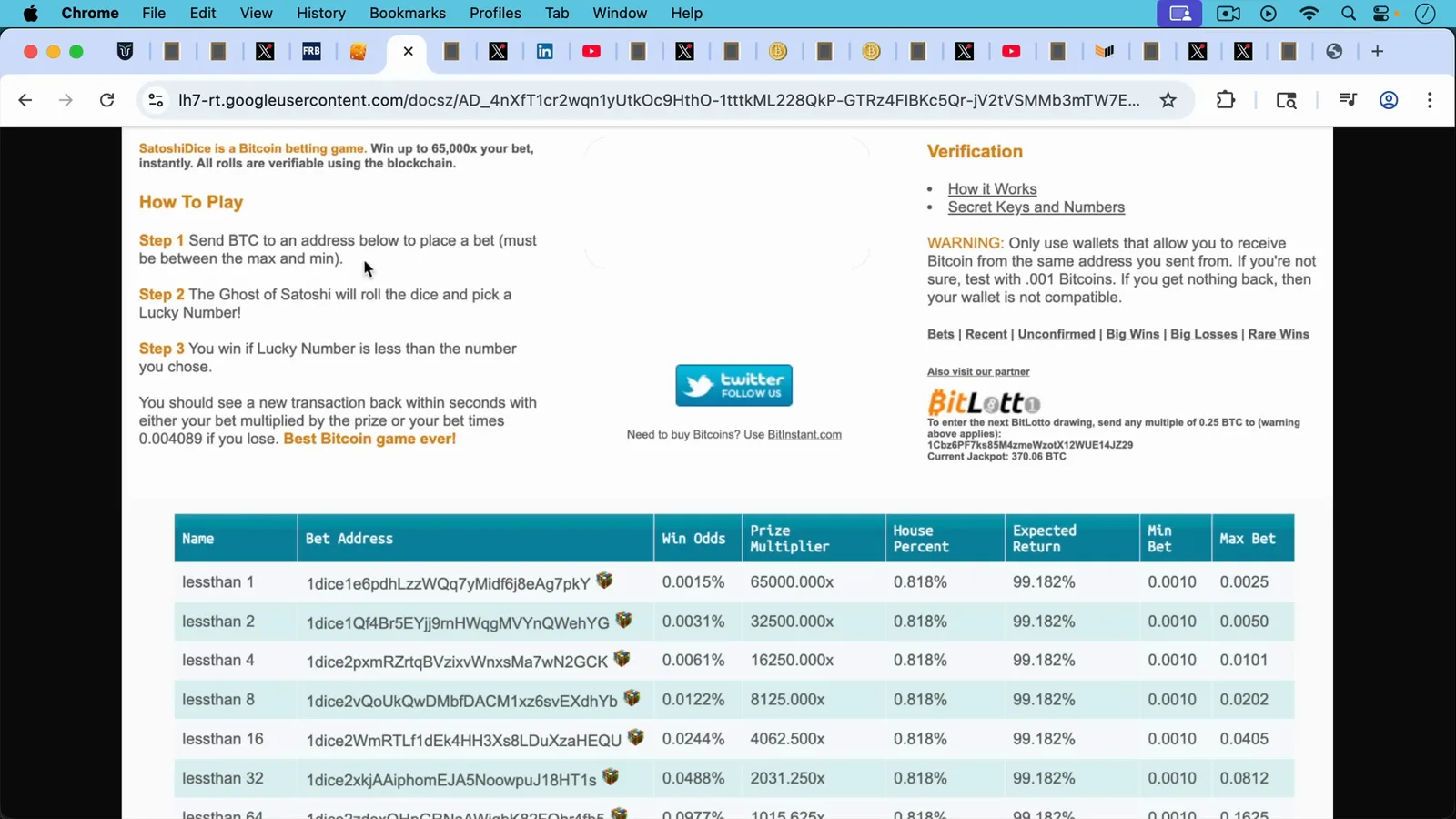This screenshot has height=819, width=1456.
Task: Open the Big Losses link
Action: click(x=1204, y=334)
